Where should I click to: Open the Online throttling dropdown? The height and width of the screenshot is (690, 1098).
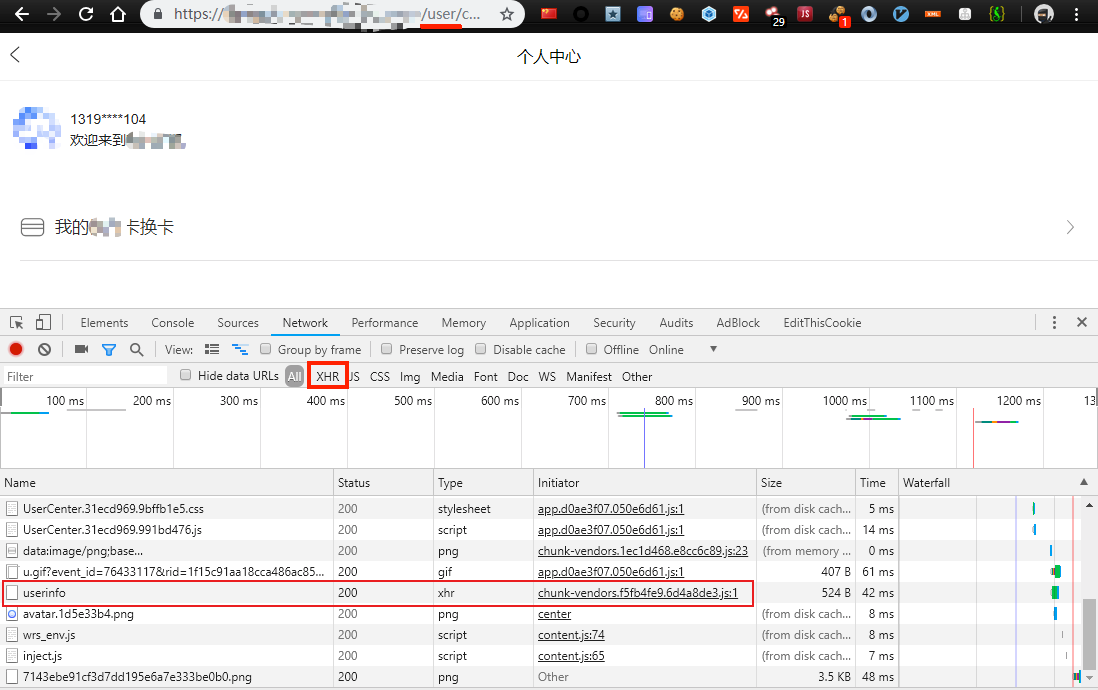(x=683, y=349)
